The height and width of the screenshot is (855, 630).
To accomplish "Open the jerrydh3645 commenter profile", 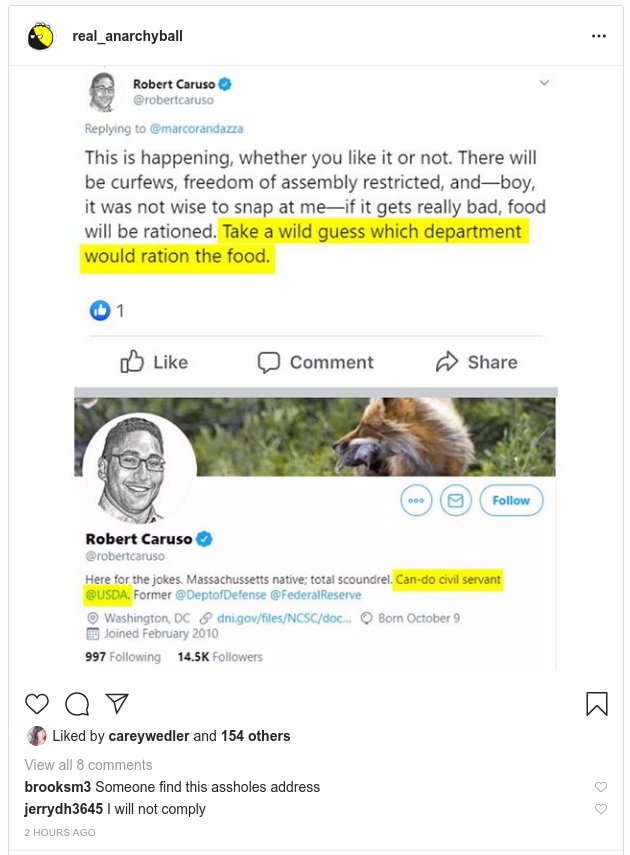I will pyautogui.click(x=63, y=809).
